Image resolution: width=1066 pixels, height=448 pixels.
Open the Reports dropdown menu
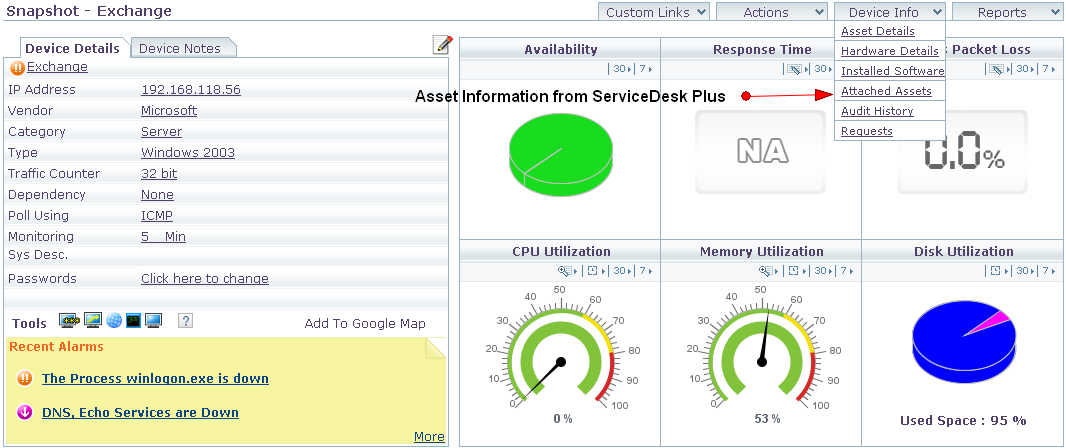(1007, 12)
